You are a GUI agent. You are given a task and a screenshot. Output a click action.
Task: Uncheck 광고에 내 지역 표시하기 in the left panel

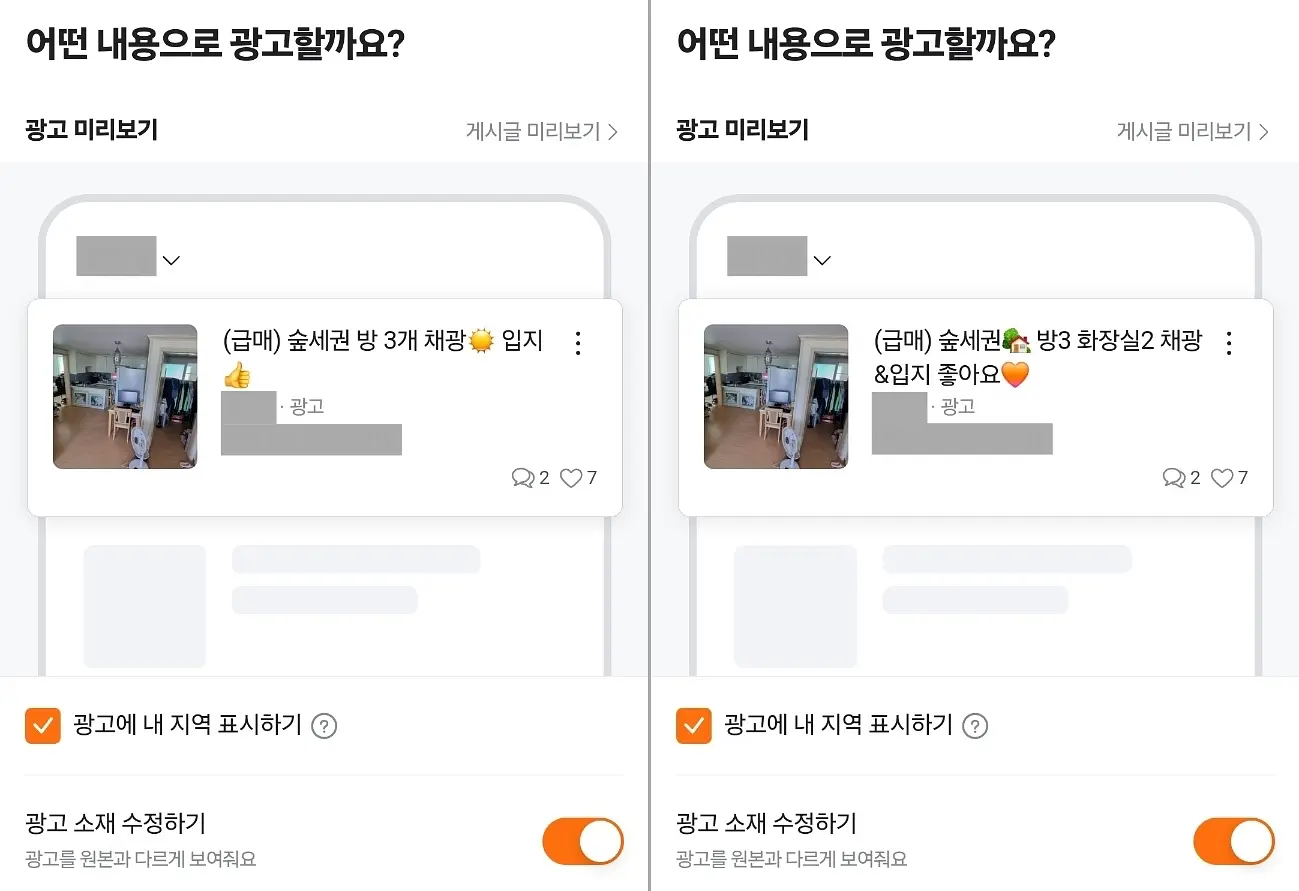click(x=42, y=726)
